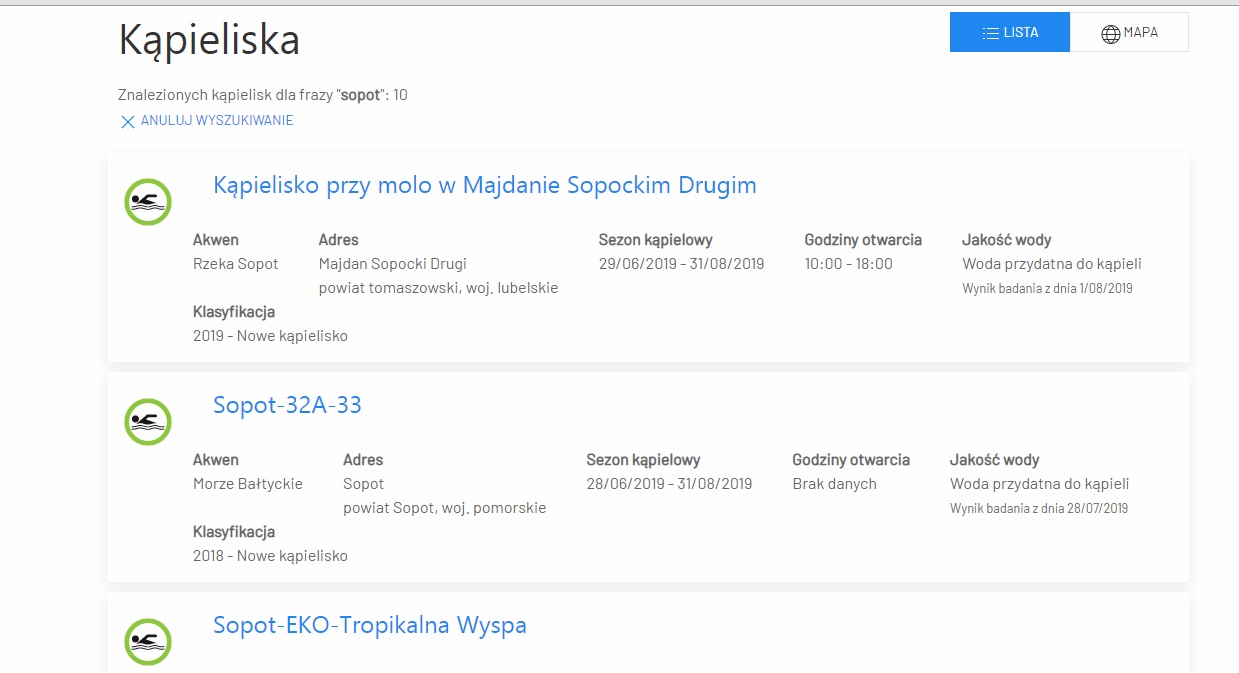Click the X icon beside Anuluj wyszukiwanie
The image size is (1239, 673).
point(127,122)
